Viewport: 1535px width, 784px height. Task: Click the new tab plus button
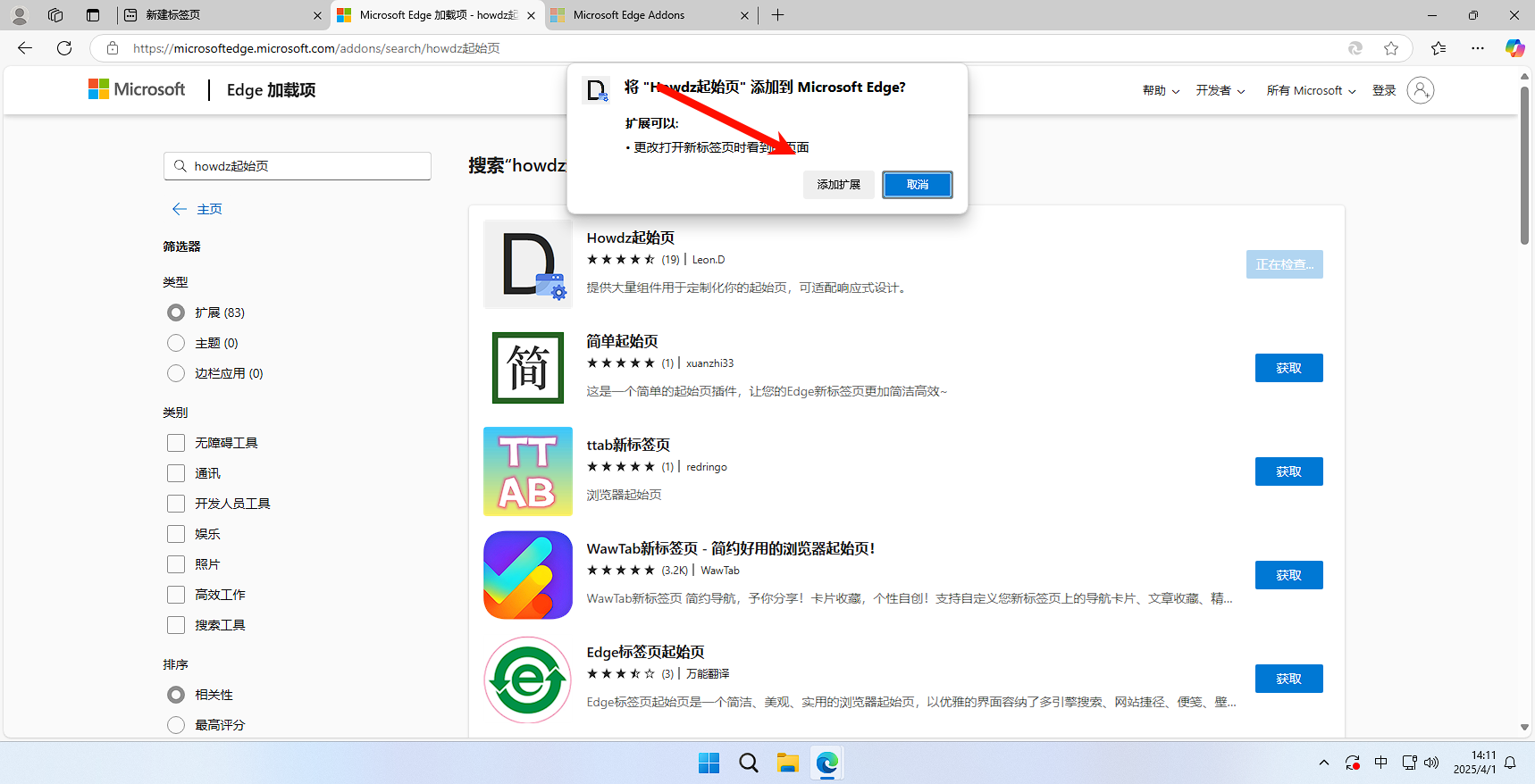(x=778, y=15)
